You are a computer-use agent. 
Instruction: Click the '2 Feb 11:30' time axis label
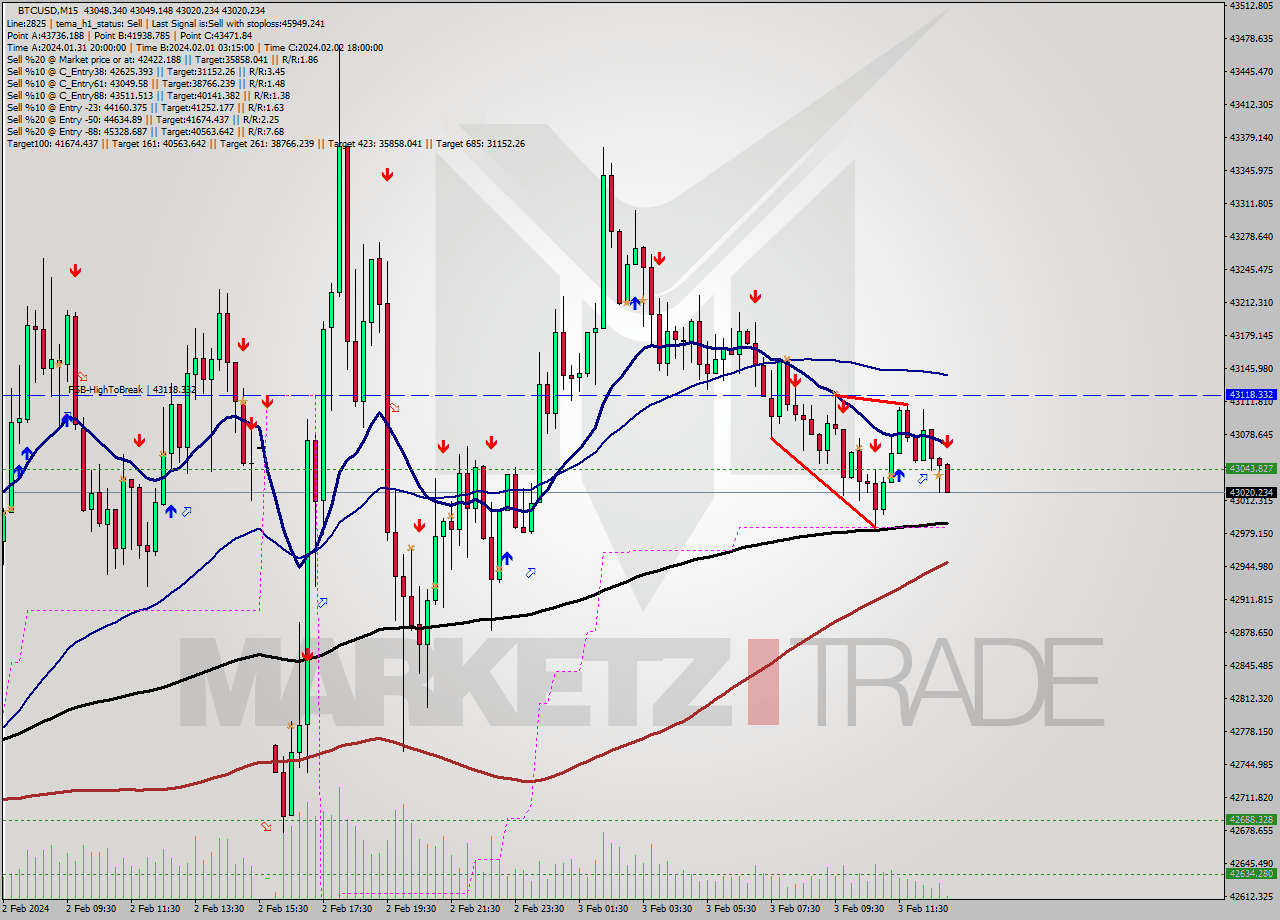pyautogui.click(x=155, y=909)
